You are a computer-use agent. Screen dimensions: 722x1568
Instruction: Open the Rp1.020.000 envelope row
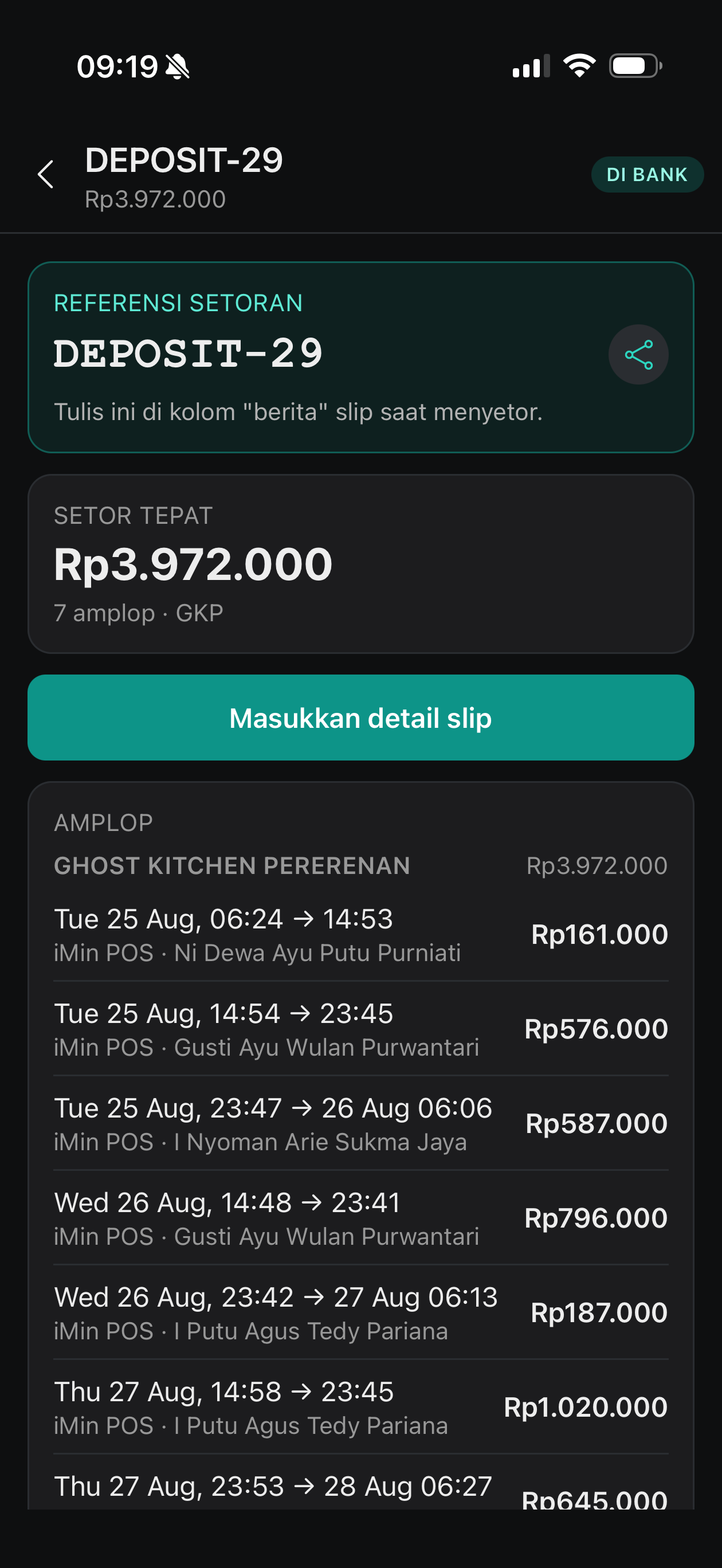[361, 1407]
